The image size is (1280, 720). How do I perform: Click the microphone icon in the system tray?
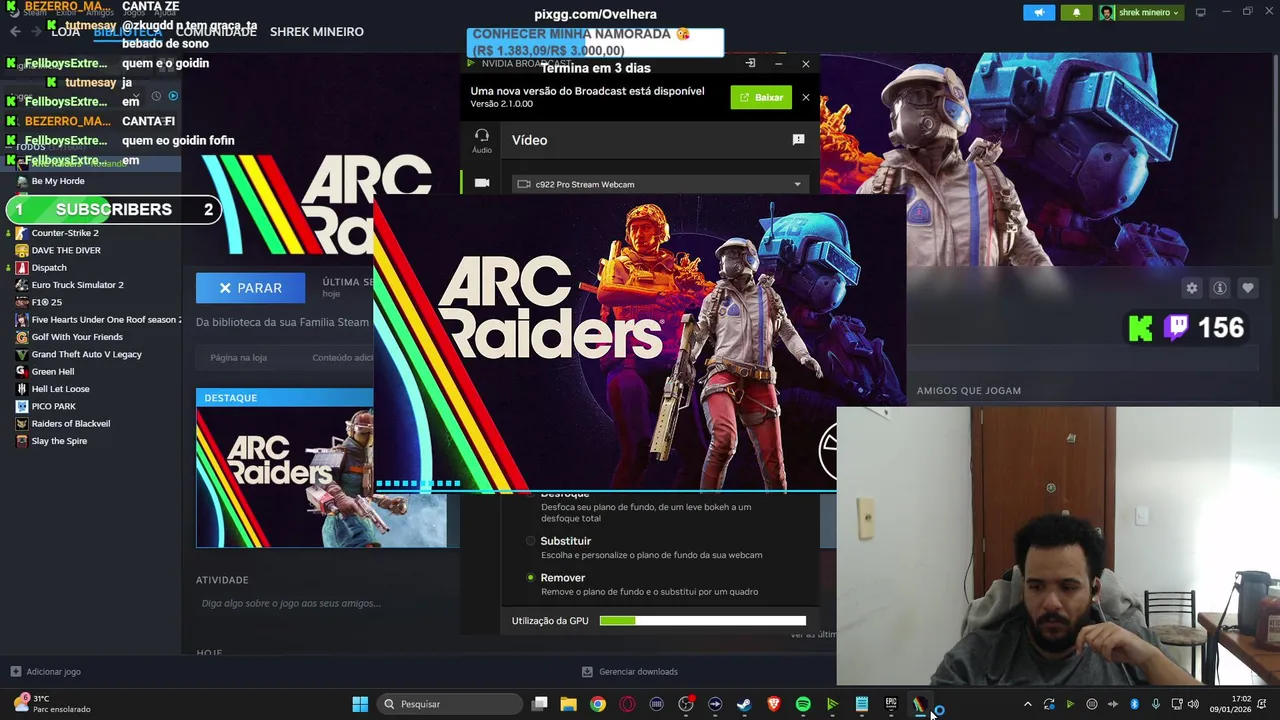click(x=1156, y=704)
